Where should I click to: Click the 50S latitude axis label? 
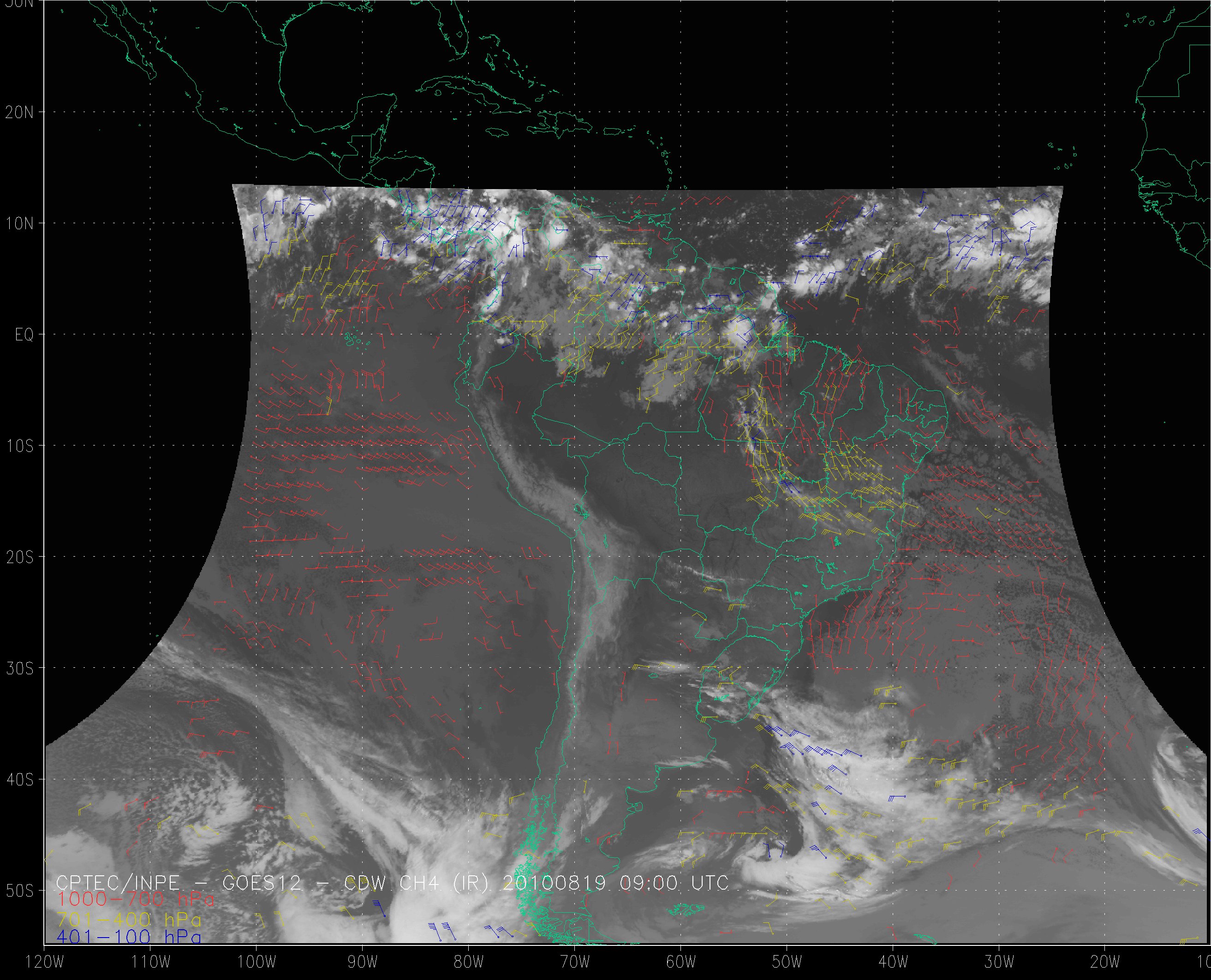point(20,891)
